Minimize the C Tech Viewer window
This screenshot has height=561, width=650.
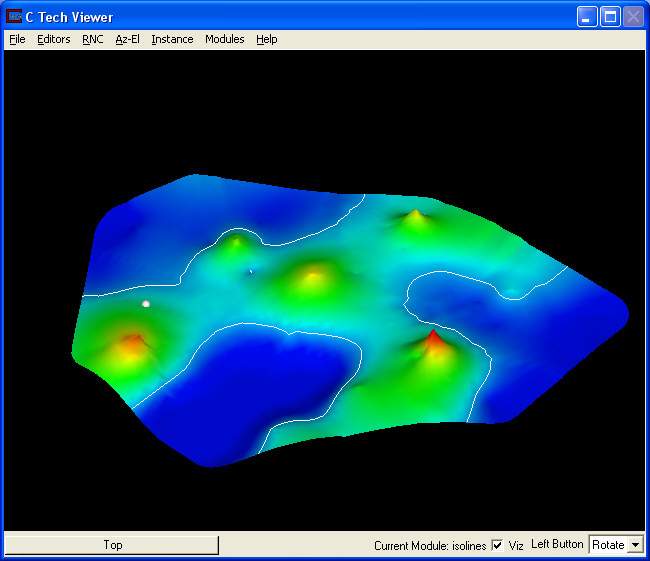click(587, 17)
